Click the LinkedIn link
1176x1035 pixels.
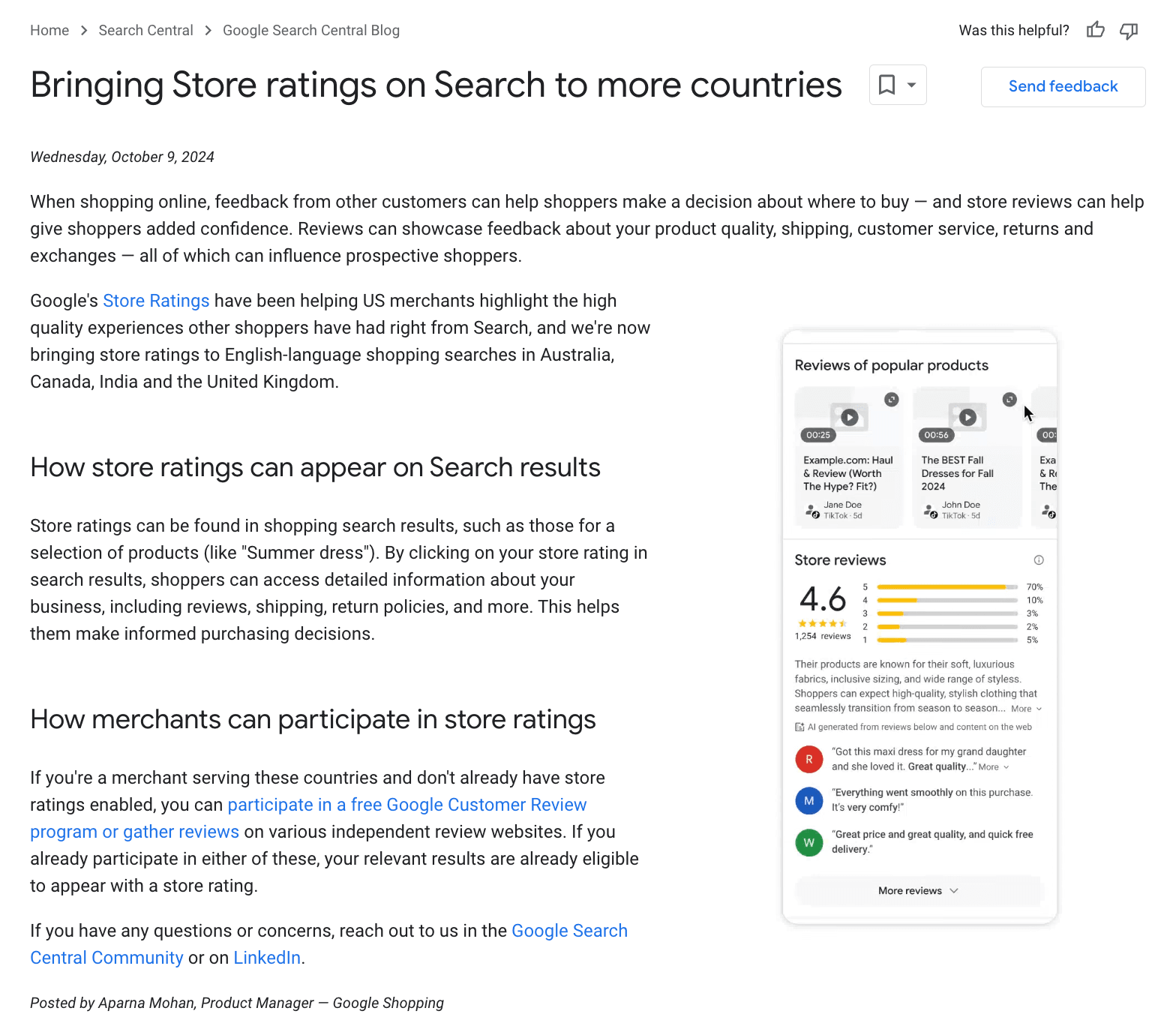[x=266, y=957]
